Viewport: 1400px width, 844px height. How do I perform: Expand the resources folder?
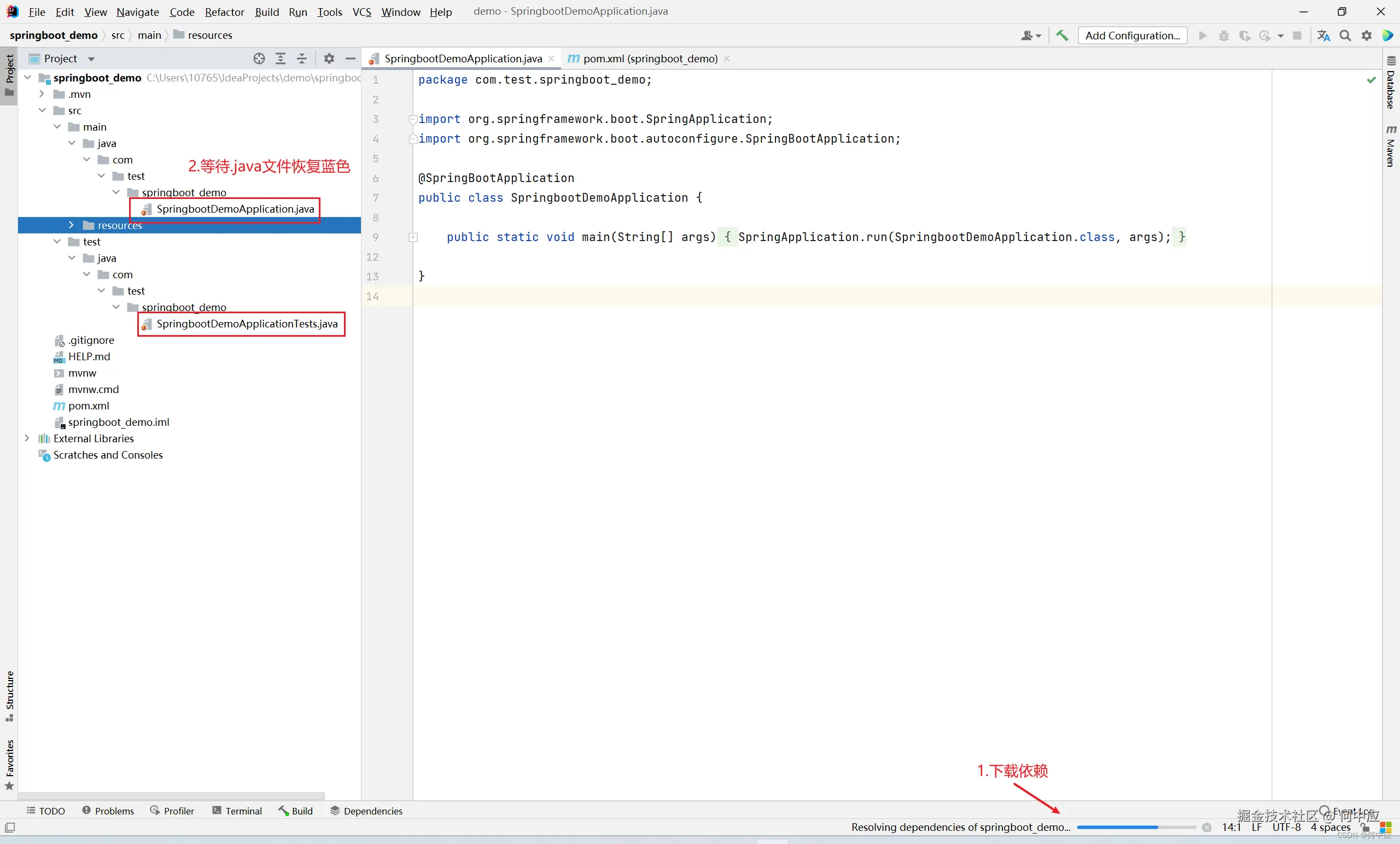pyautogui.click(x=71, y=225)
